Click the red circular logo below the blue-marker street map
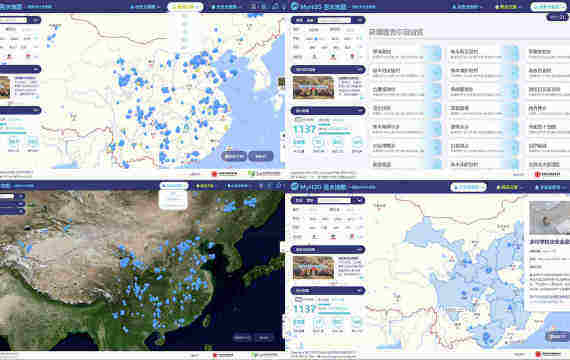Screen dimensions: 570x360 pos(214,174)
